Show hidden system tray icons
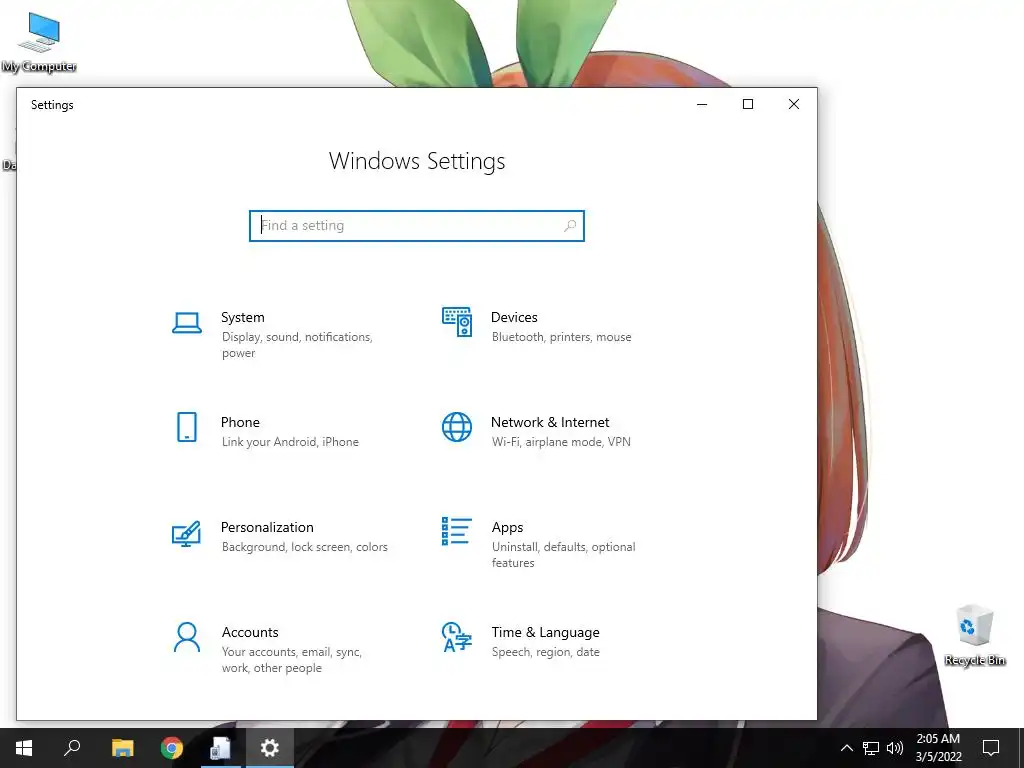The width and height of the screenshot is (1024, 768). pyautogui.click(x=846, y=748)
